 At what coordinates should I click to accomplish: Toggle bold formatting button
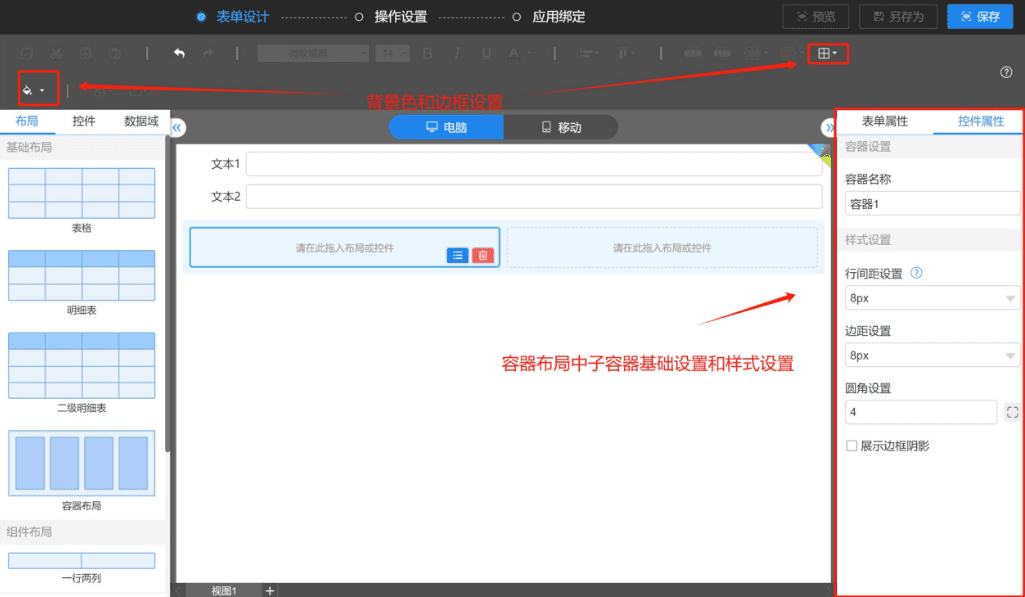pos(428,54)
